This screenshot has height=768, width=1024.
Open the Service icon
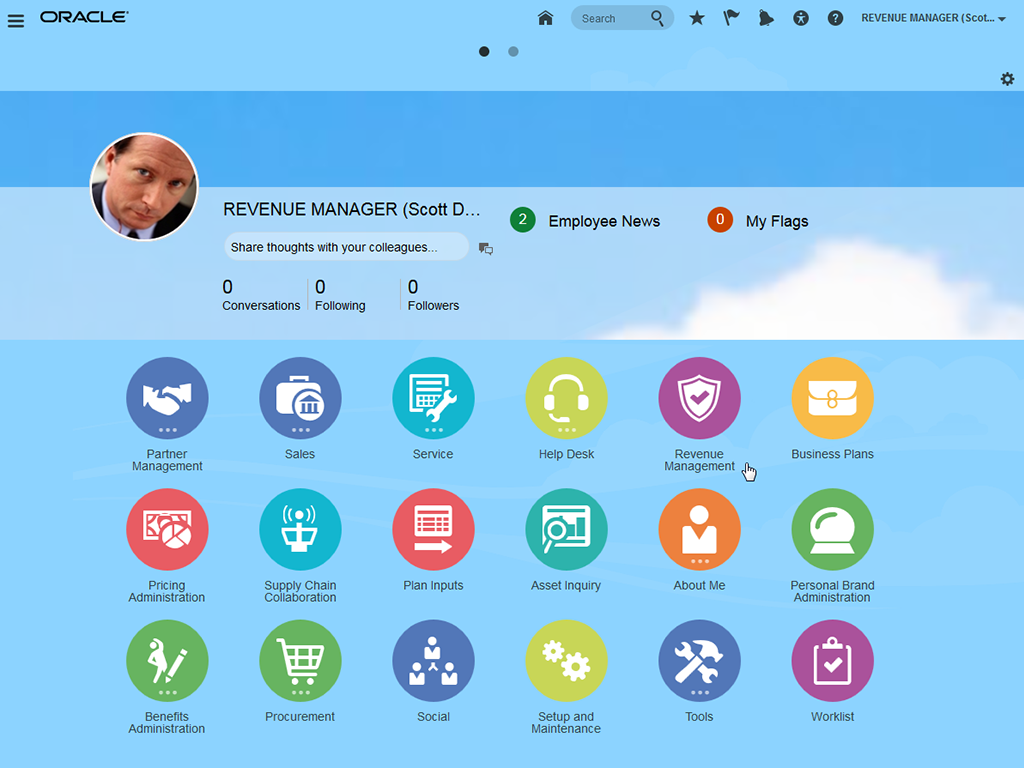click(433, 398)
